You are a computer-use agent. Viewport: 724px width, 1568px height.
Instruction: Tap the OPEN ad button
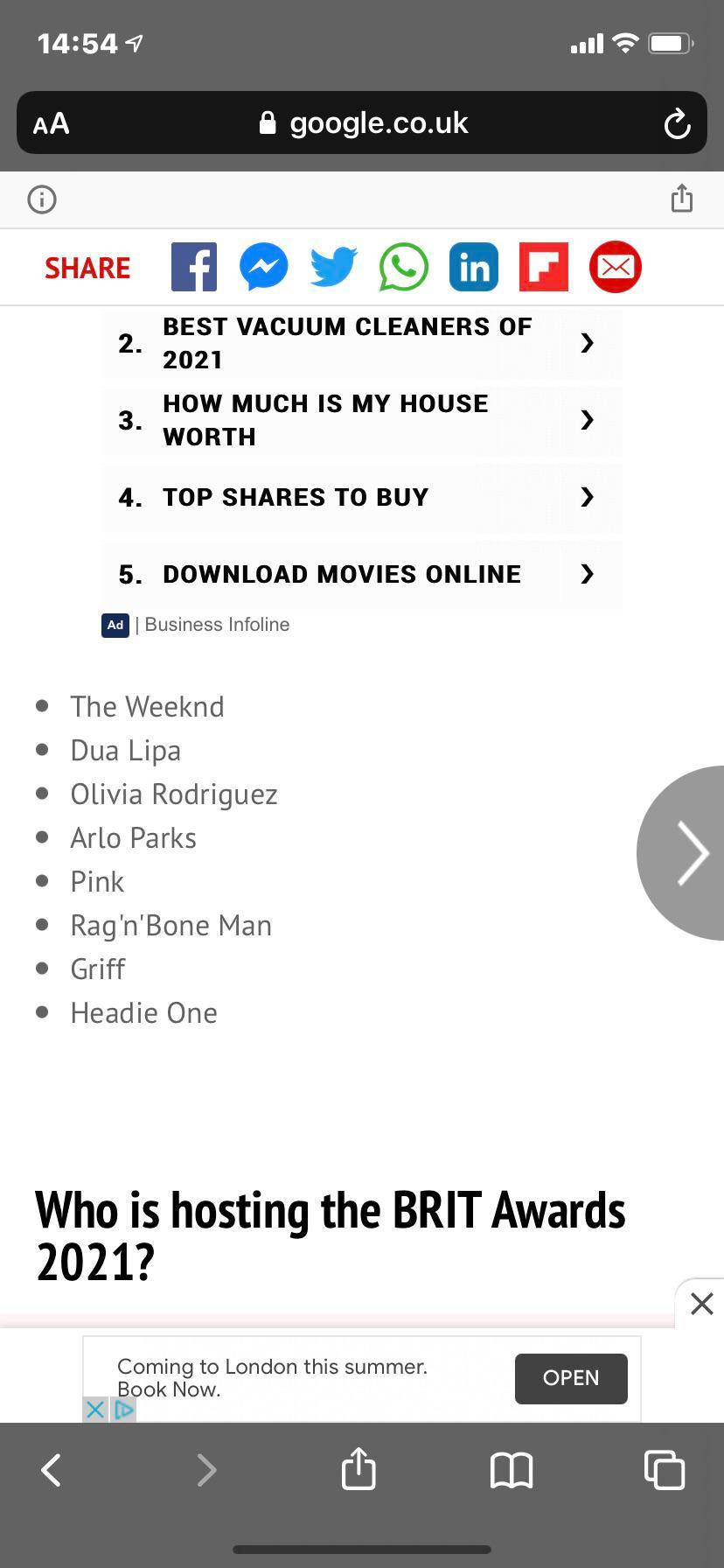click(x=570, y=1378)
